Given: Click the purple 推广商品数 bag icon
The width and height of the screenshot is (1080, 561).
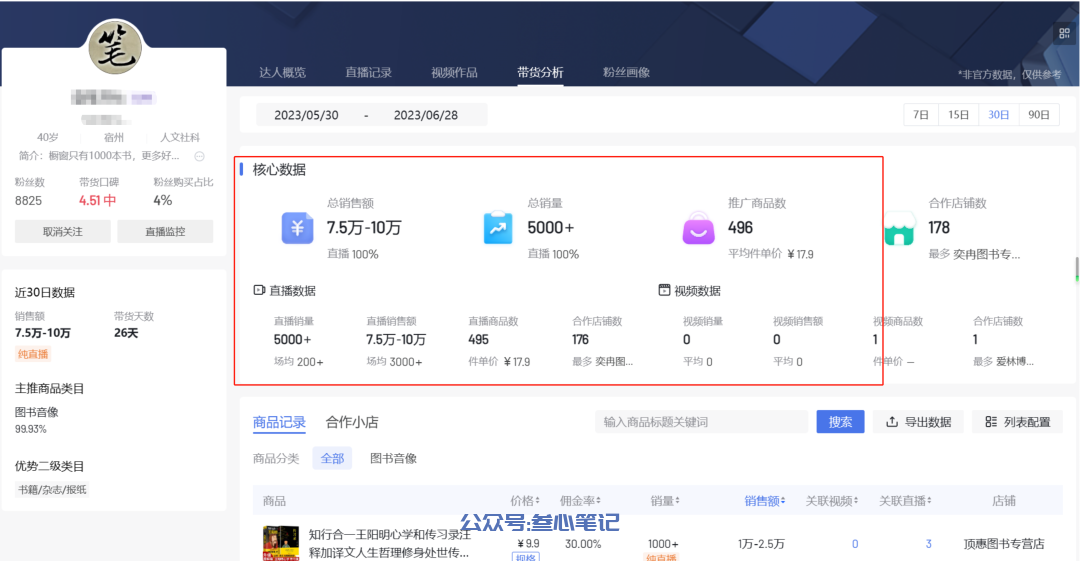Looking at the screenshot, I should coord(698,228).
